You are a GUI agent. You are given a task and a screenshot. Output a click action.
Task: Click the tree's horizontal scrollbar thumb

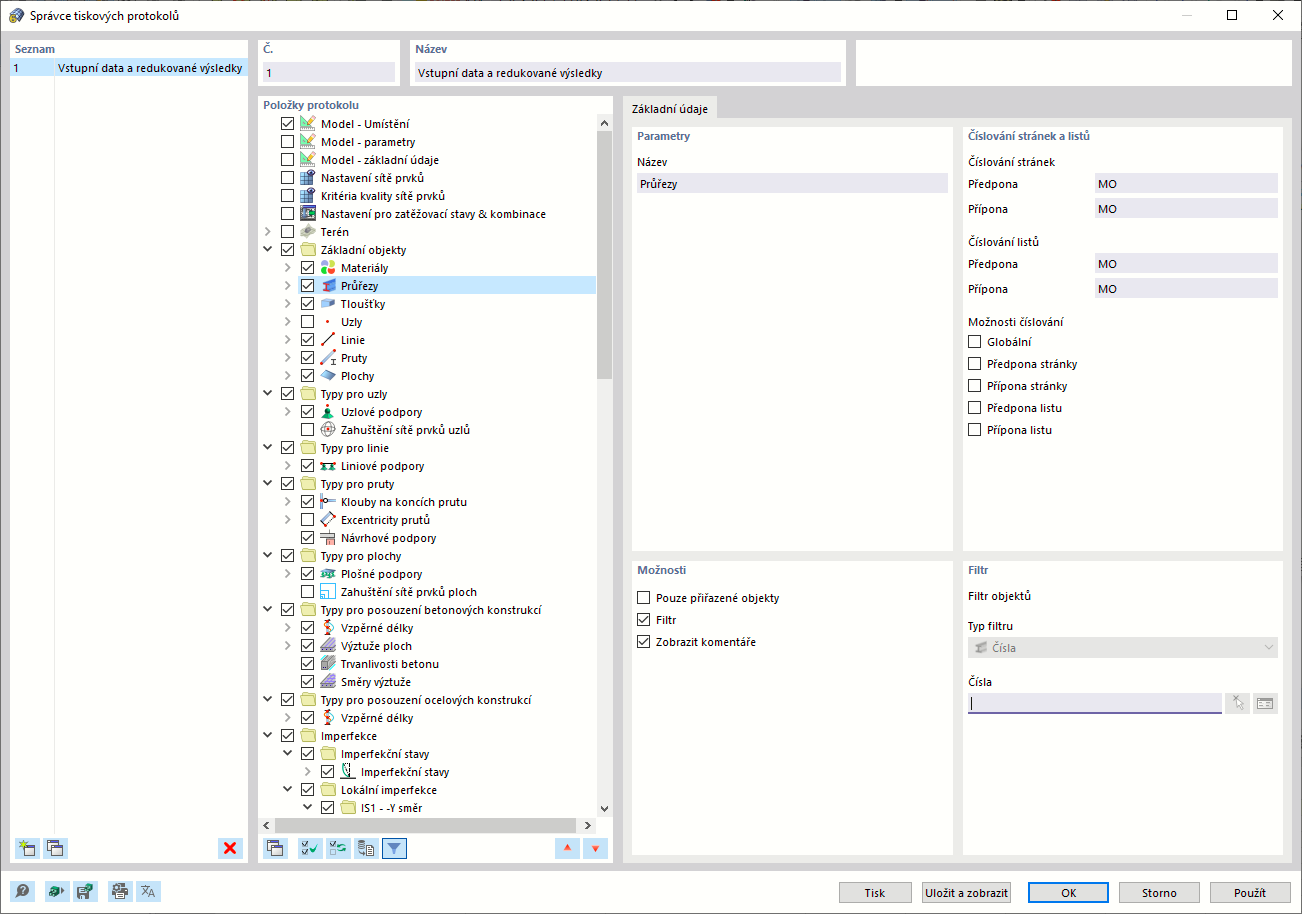point(426,825)
